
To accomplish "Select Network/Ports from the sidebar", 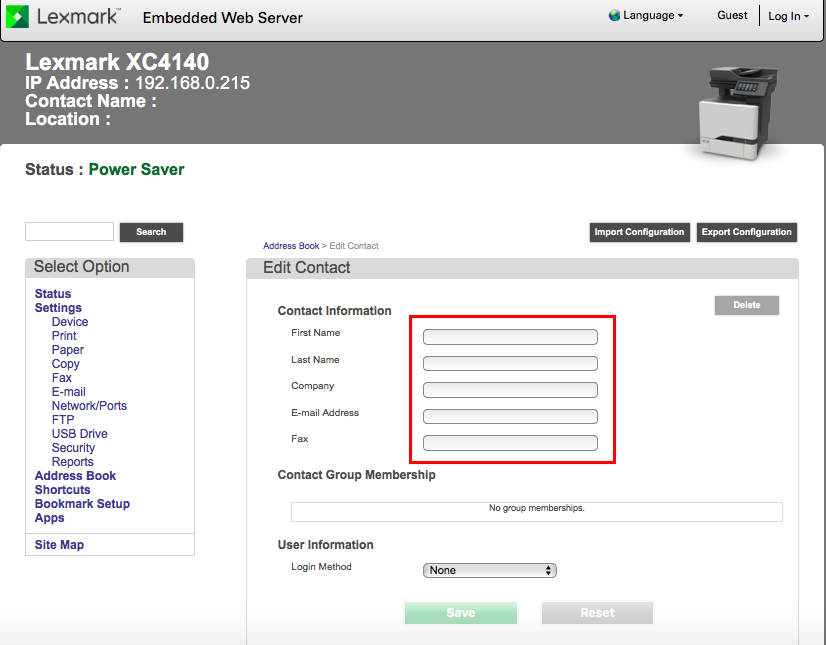I will (x=89, y=405).
